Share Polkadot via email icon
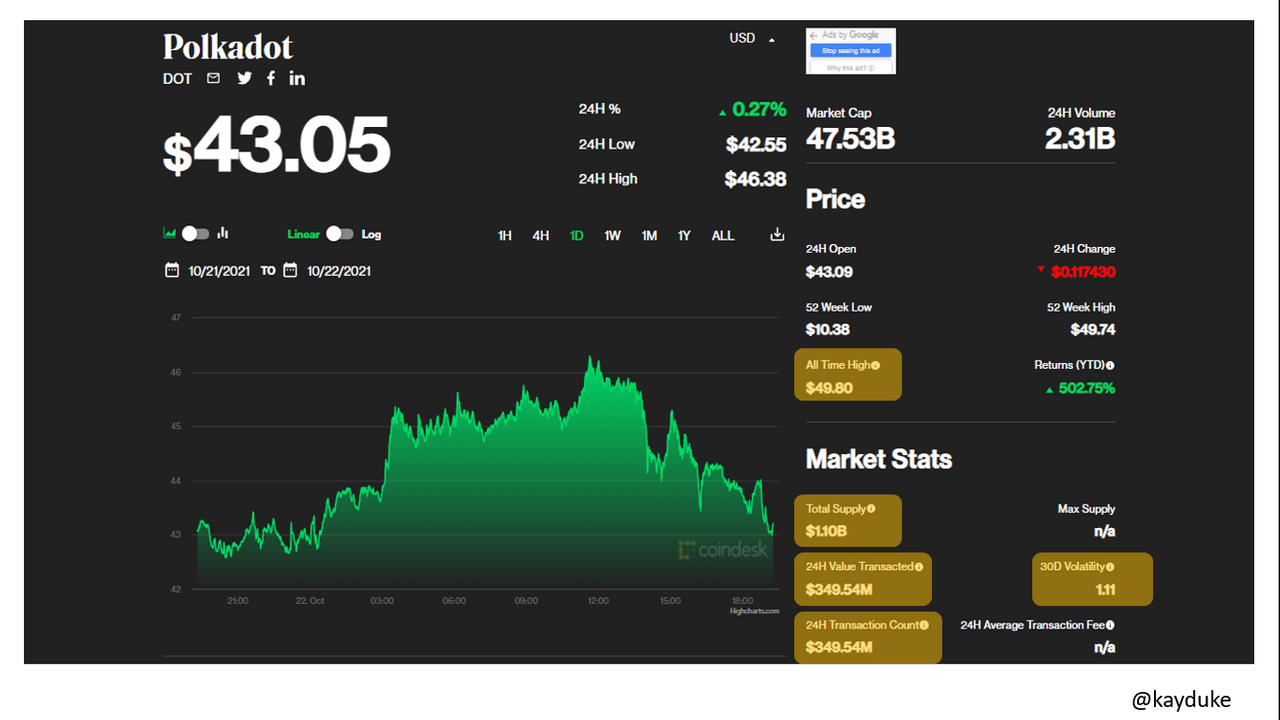Viewport: 1280px width, 720px height. 213,78
